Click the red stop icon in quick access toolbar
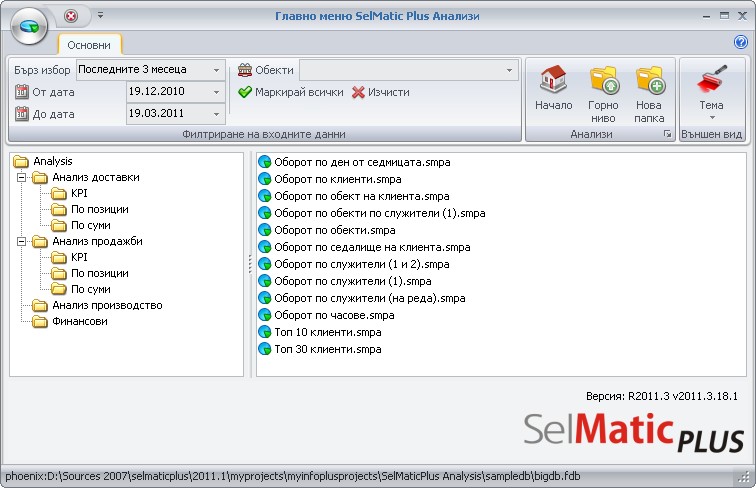The image size is (756, 488). coord(71,16)
